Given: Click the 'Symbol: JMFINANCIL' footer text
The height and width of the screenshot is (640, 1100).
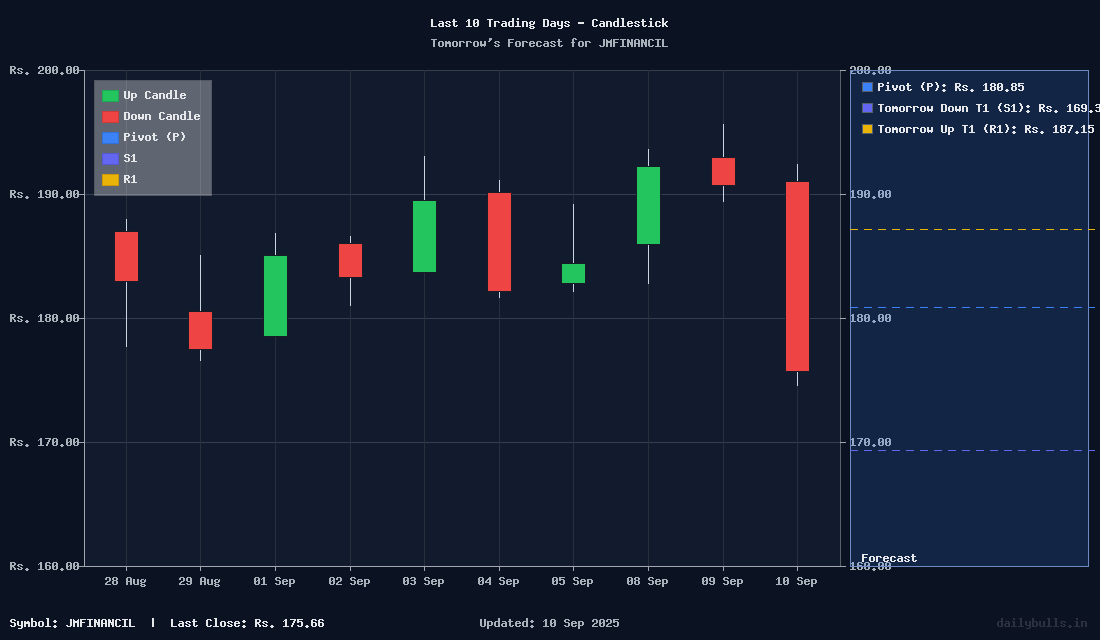Looking at the screenshot, I should point(72,623).
